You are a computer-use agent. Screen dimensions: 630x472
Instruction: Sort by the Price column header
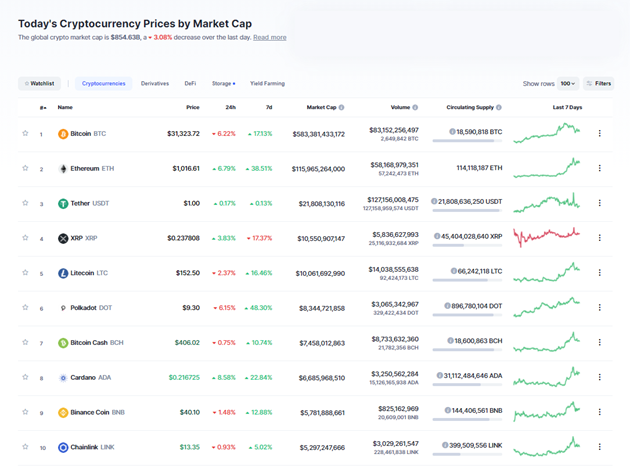(193, 107)
